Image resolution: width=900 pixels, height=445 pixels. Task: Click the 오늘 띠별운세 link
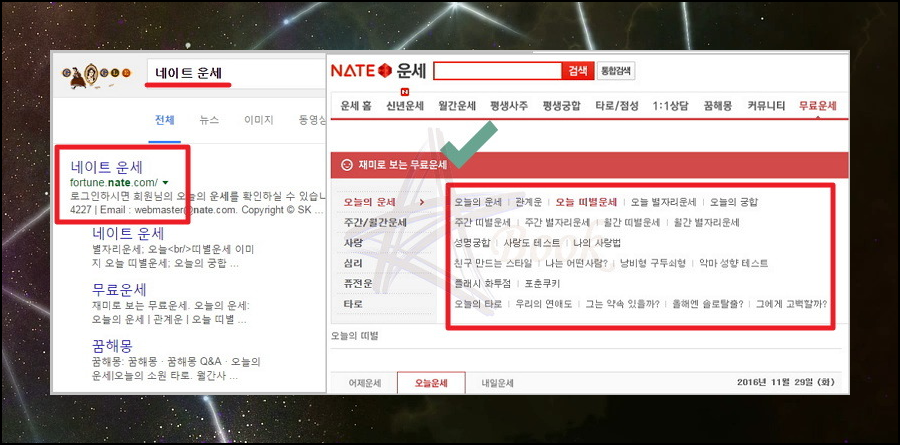pyautogui.click(x=586, y=202)
